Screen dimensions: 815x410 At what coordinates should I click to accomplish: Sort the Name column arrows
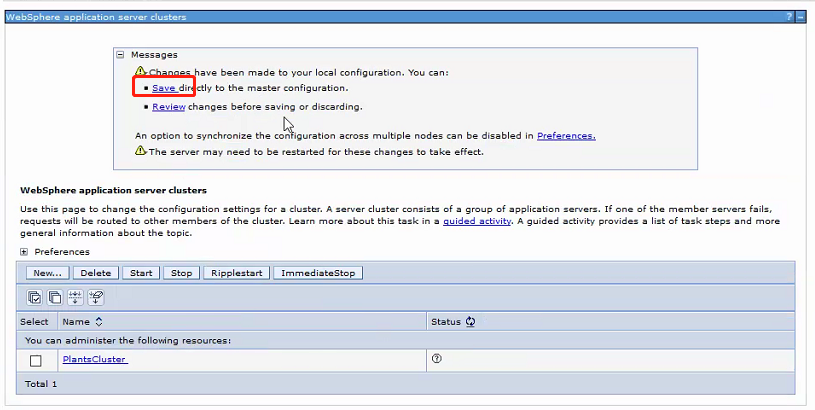coord(98,322)
